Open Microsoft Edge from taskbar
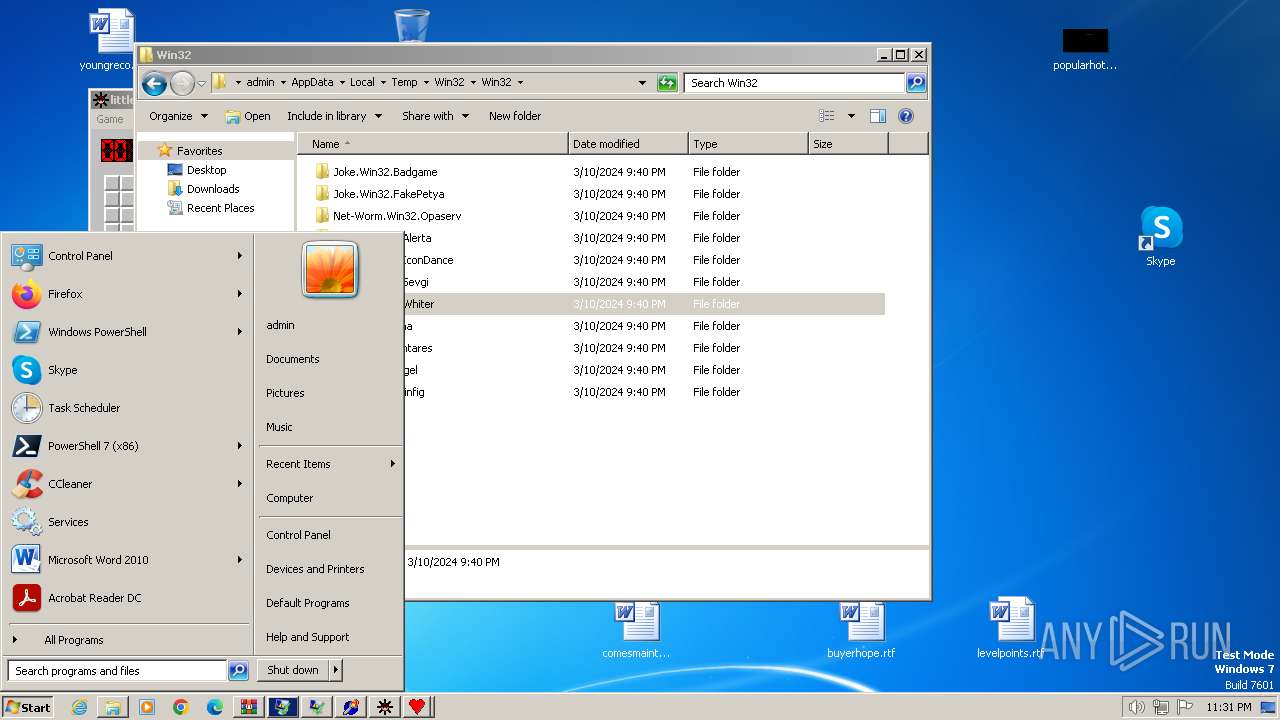The image size is (1280, 720). [214, 707]
